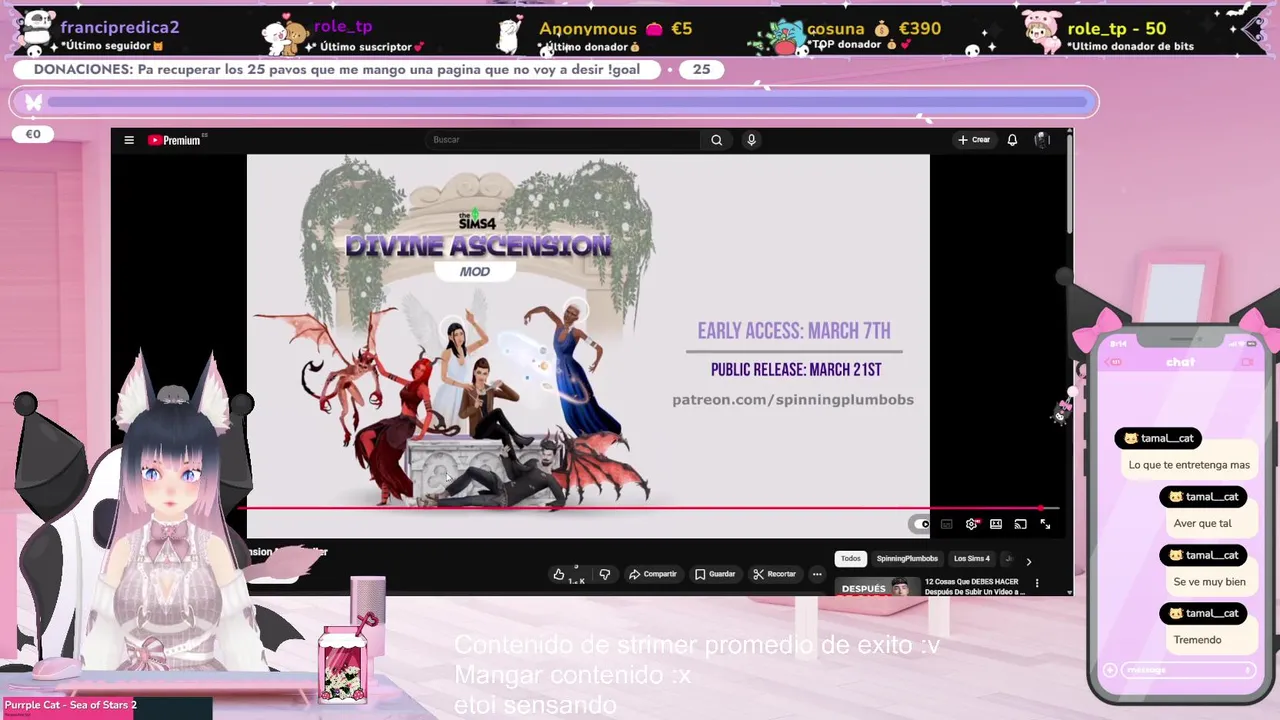Open the DESPUÉS recommended video thumbnail
This screenshot has width=1280, height=720.
pyautogui.click(x=877, y=587)
